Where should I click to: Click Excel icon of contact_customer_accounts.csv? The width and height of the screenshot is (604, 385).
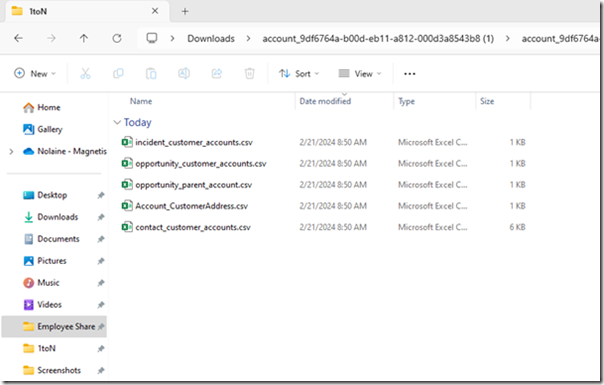pyautogui.click(x=127, y=227)
